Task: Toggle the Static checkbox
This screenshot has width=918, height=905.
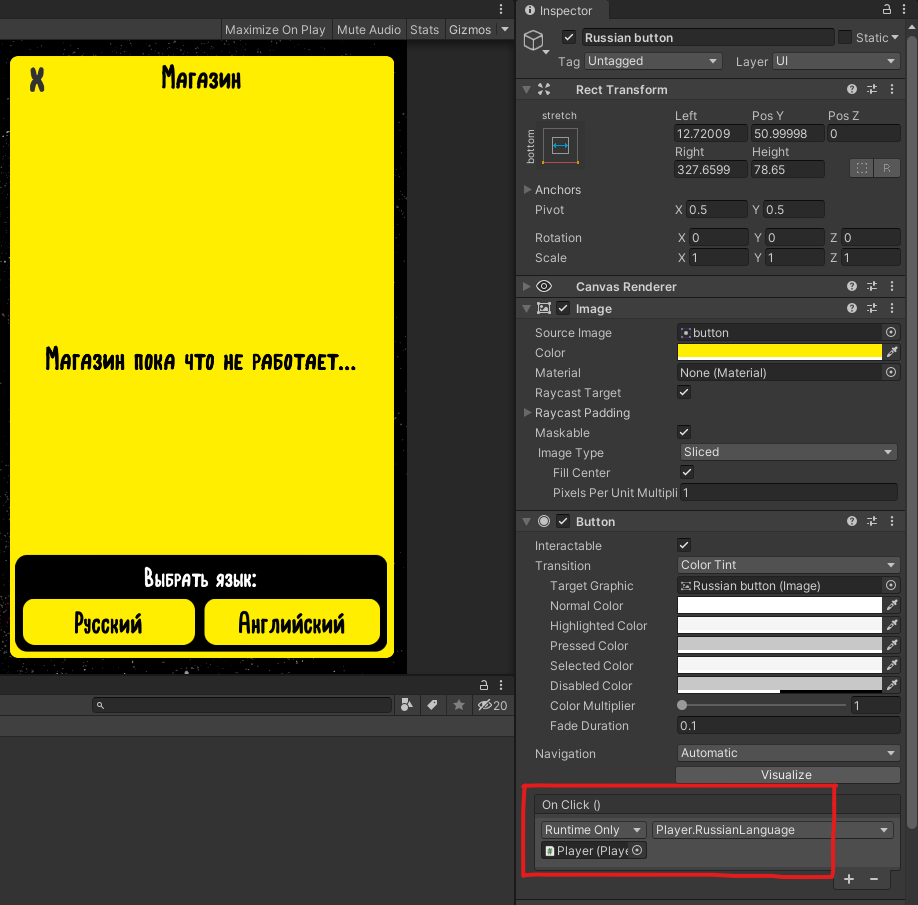Action: (845, 37)
